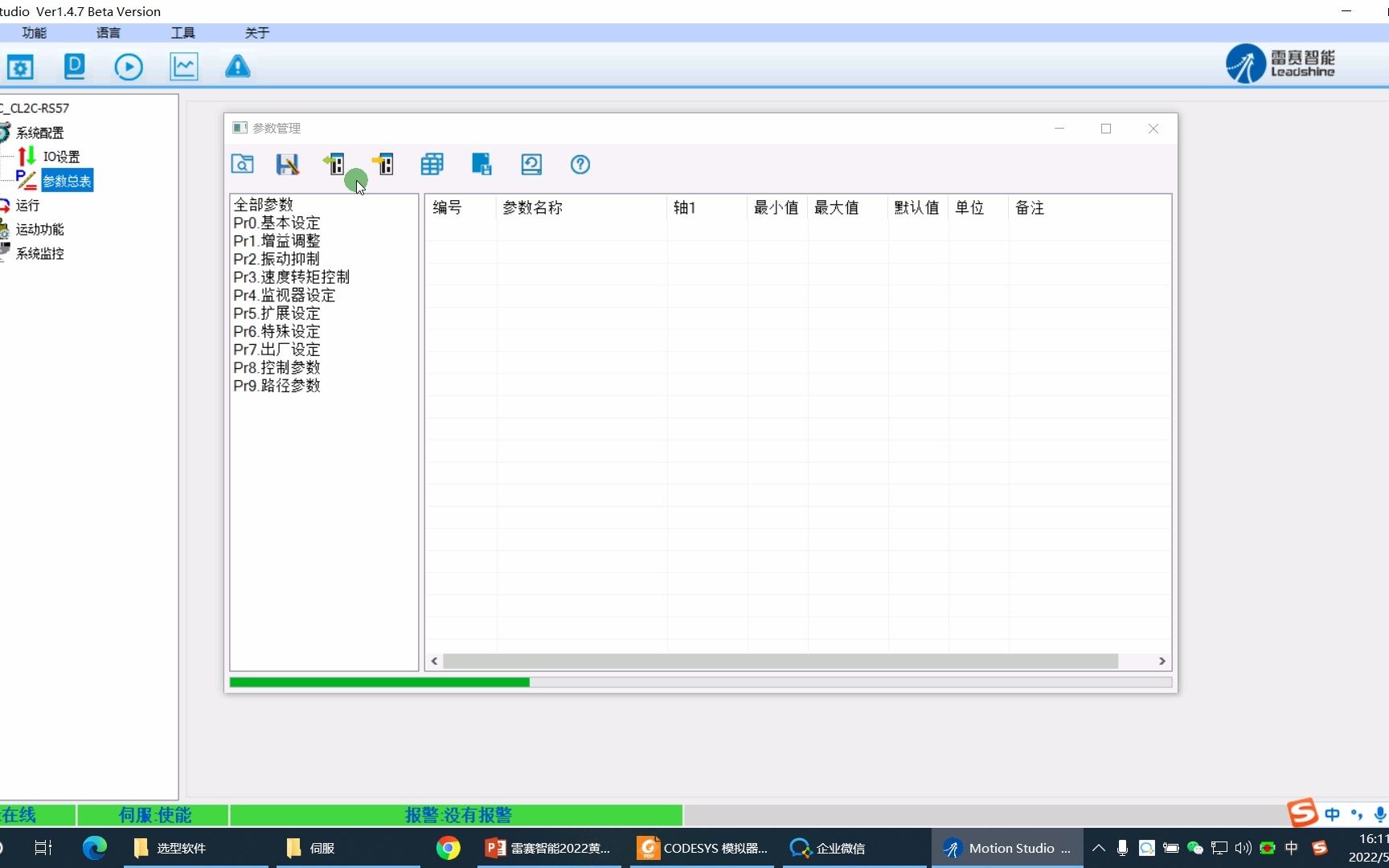Screen dimensions: 1389x868
Task: Open the 工具 menu
Action: pyautogui.click(x=182, y=33)
